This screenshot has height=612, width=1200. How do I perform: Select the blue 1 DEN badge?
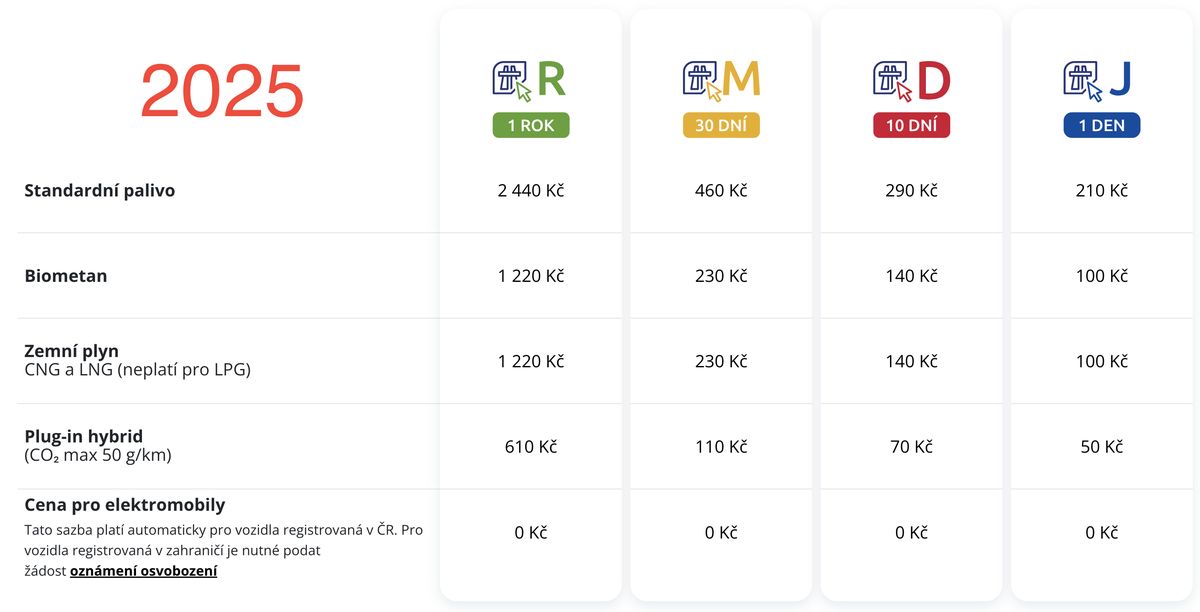(x=1101, y=126)
